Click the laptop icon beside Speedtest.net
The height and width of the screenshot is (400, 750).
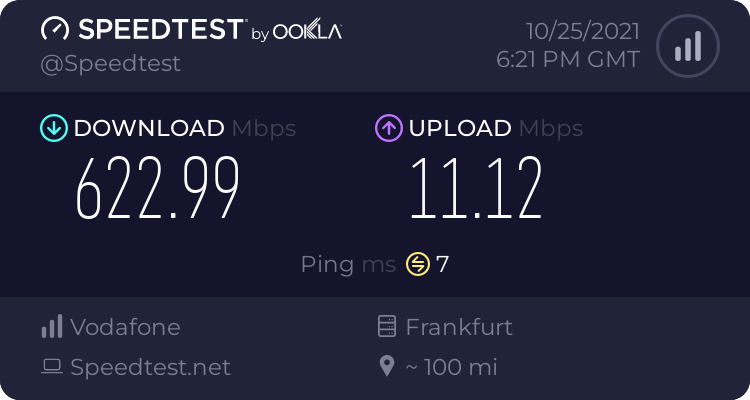click(51, 367)
